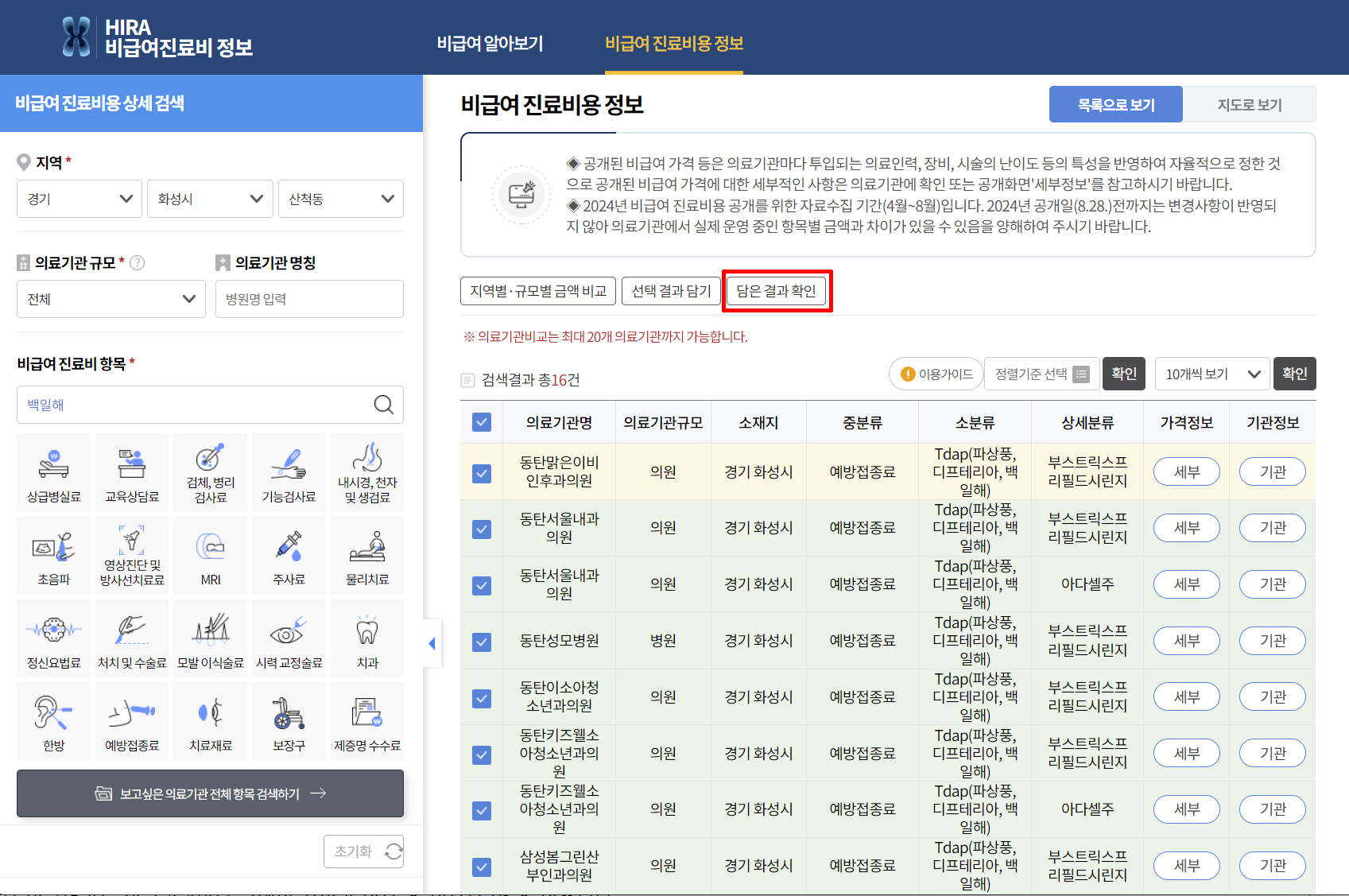Select the 치과 (dental) category icon
Screen dimensions: 1349x896
point(366,638)
